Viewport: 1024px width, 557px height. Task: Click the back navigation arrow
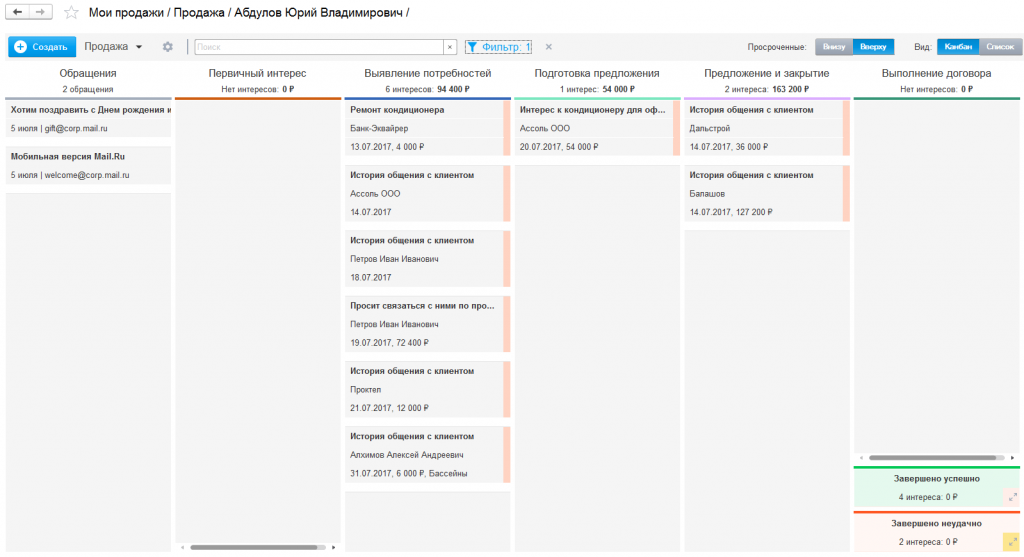coord(18,11)
